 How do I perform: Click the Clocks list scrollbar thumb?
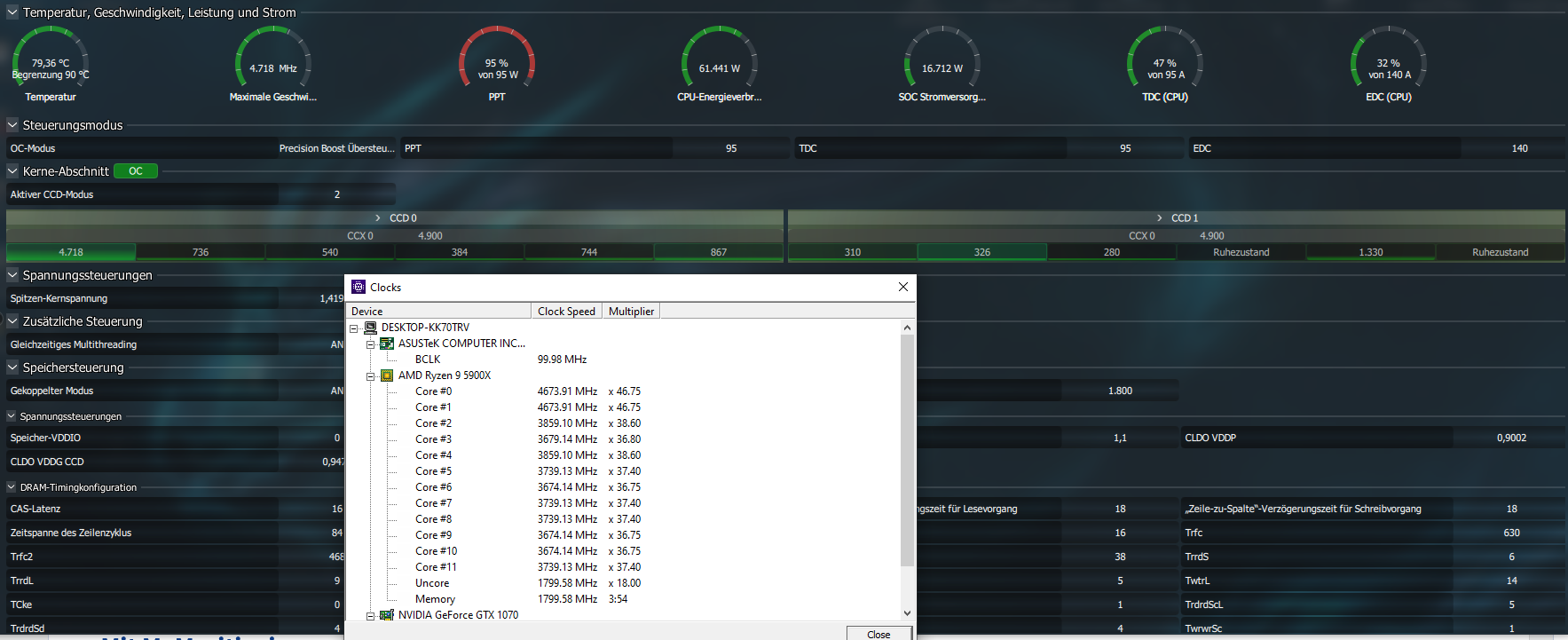(907, 450)
